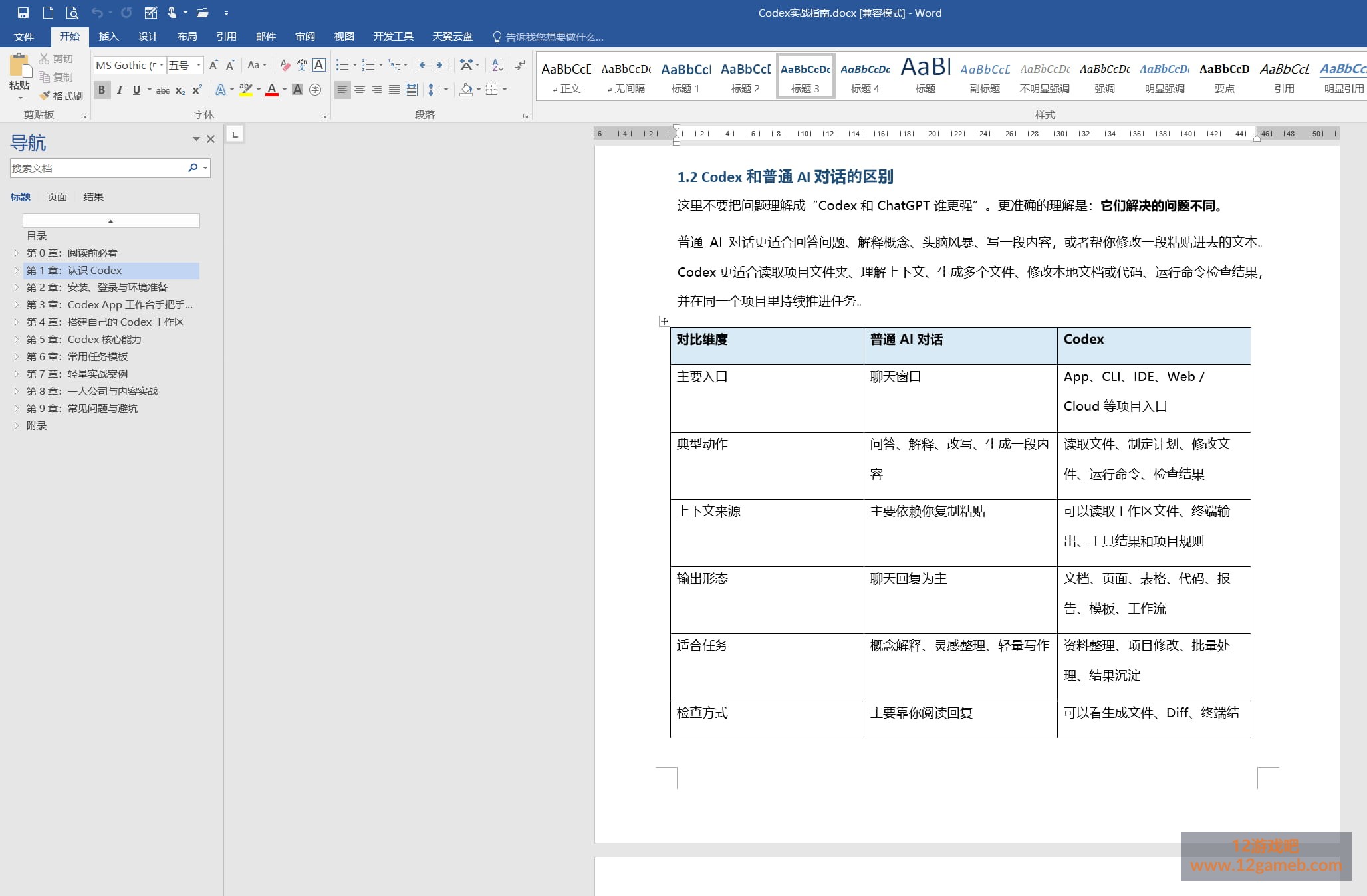The width and height of the screenshot is (1367, 896).
Task: Expand the 第 5 章：Codex 核心能力 heading arrow
Action: [x=16, y=339]
